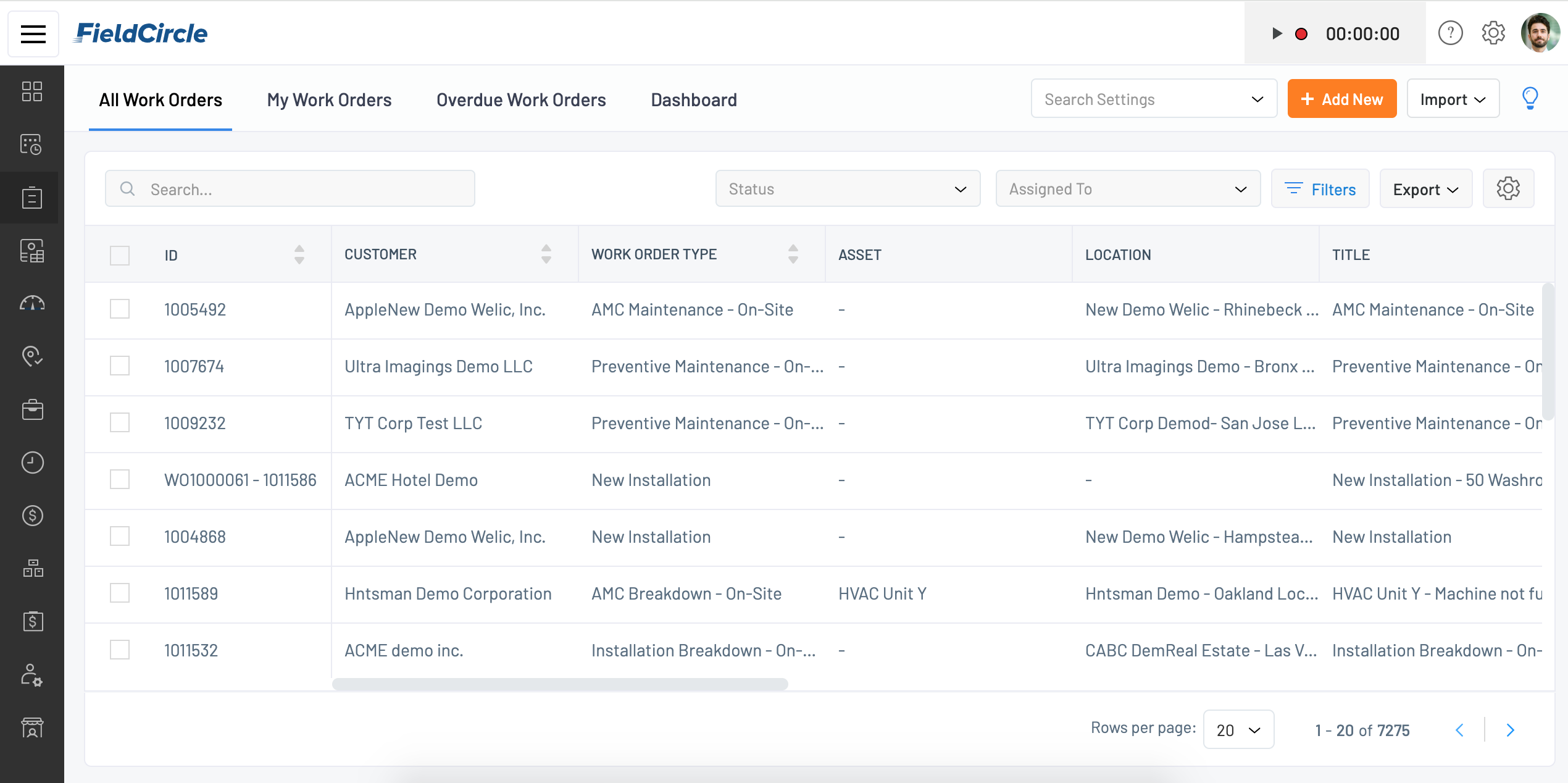The width and height of the screenshot is (1568, 783).
Task: Open the hamburger menu
Action: (33, 34)
